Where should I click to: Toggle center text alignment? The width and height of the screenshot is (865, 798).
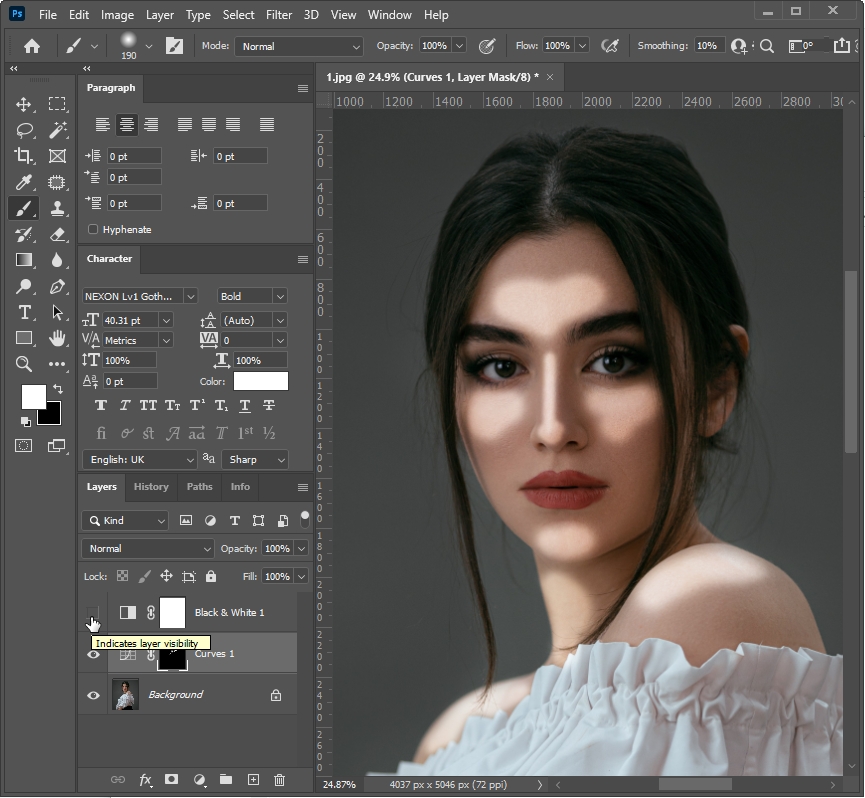pos(126,125)
